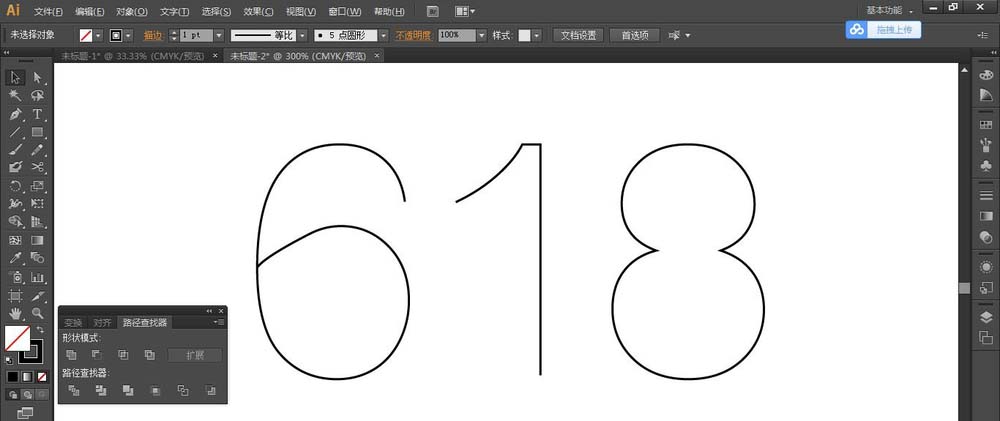Click the 首选项 button
Screen dimensions: 1000x421
click(635, 36)
